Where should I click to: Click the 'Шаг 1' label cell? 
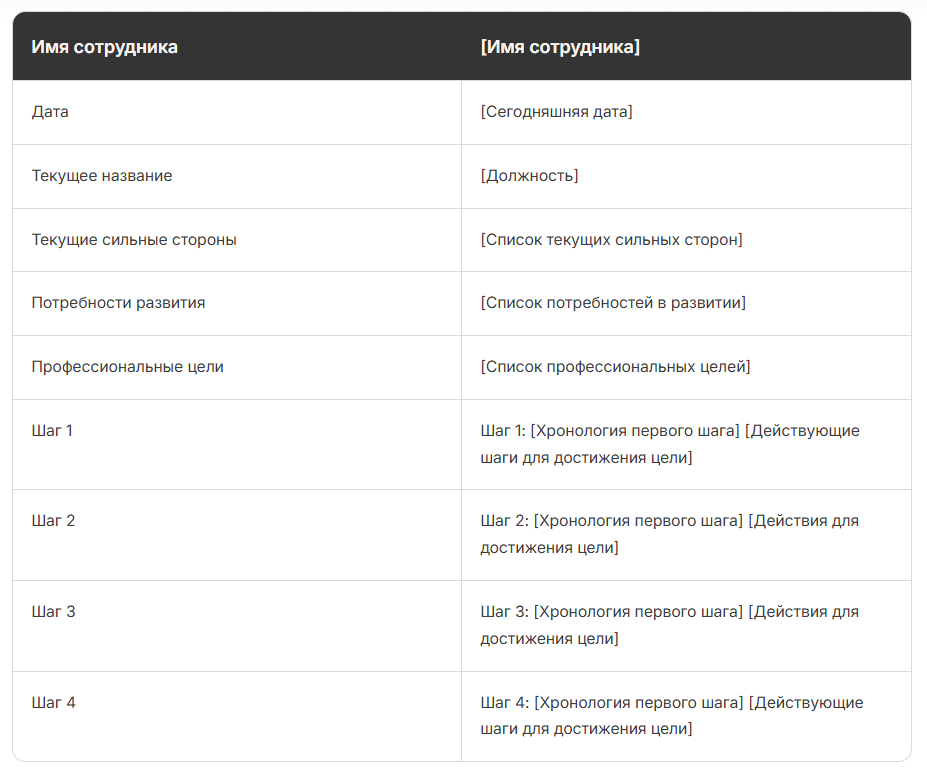52,431
